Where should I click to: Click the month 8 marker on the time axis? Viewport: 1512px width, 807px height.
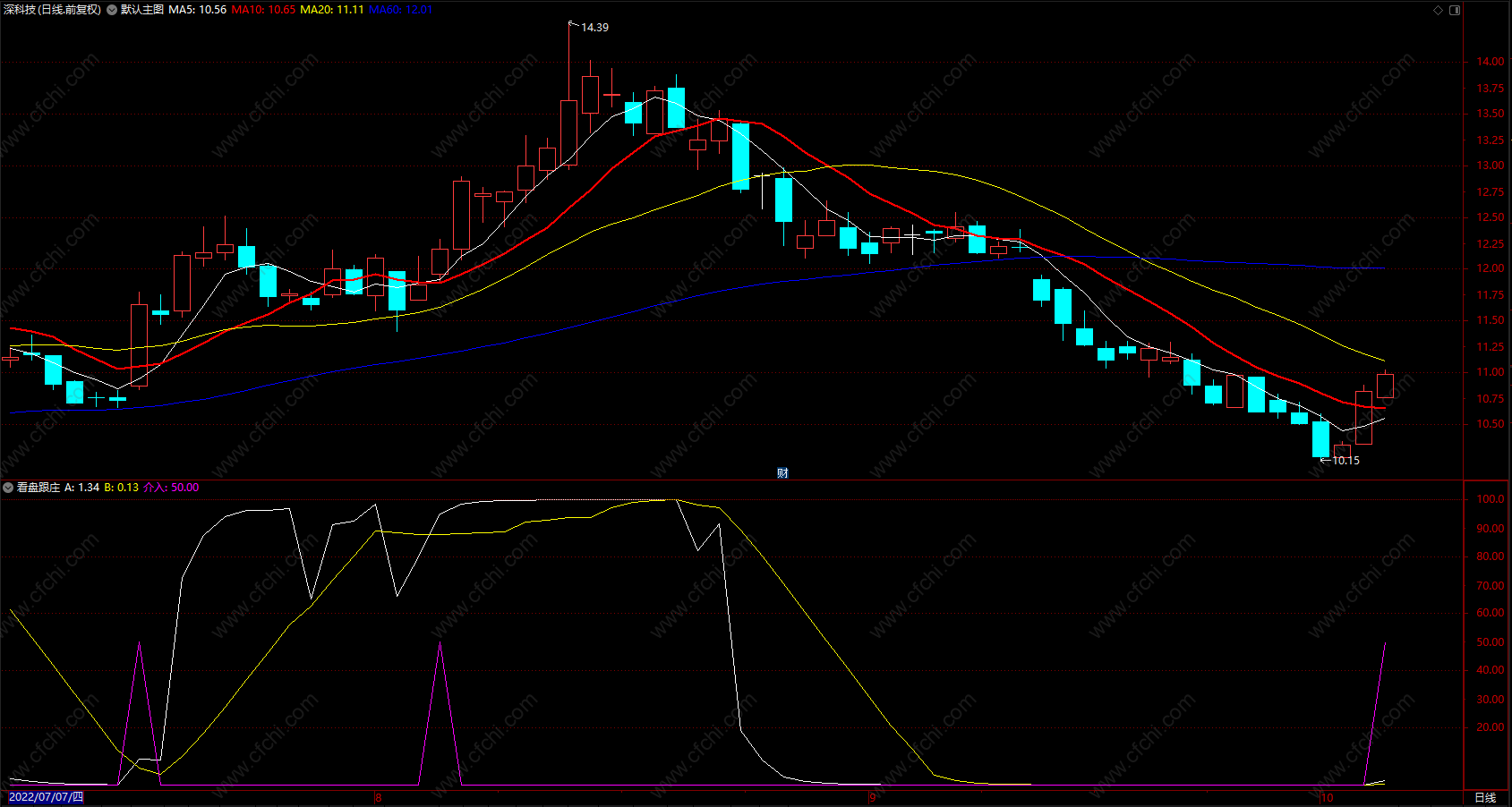[x=378, y=797]
